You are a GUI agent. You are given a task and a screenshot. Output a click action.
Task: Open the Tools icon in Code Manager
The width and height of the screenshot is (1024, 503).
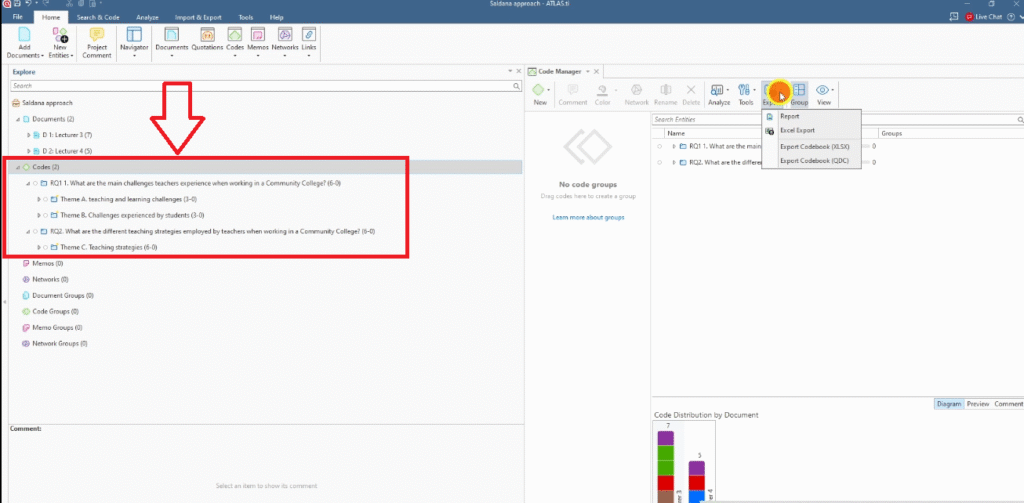(746, 94)
